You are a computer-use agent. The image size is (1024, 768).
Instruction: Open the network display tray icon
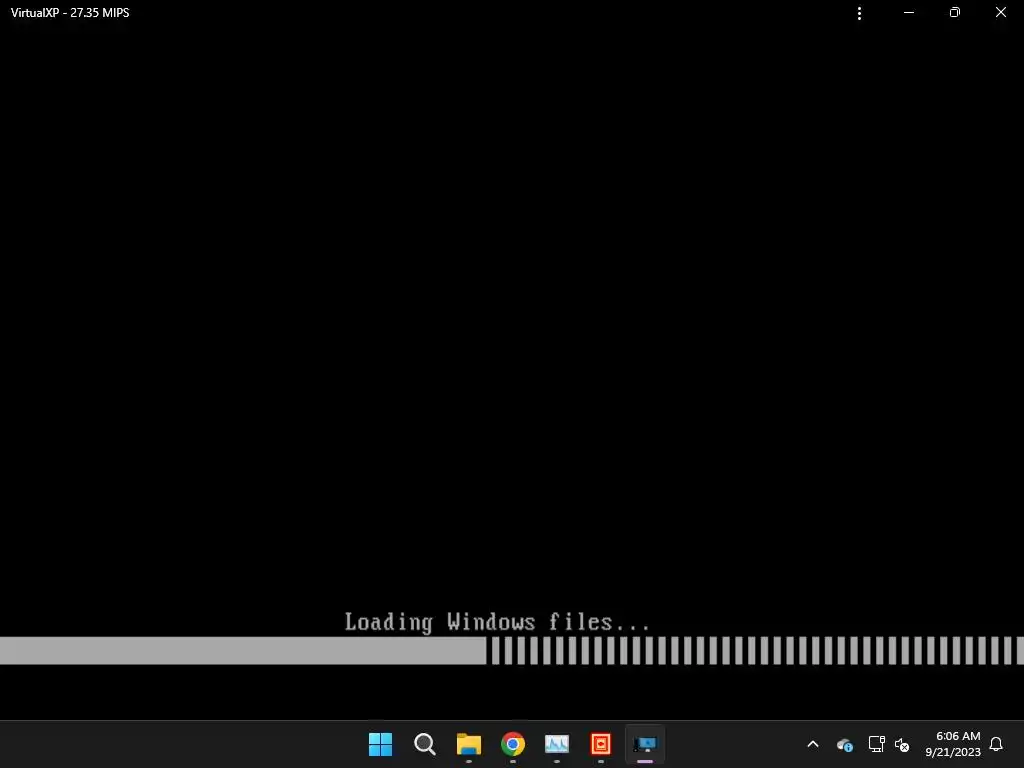tap(876, 744)
